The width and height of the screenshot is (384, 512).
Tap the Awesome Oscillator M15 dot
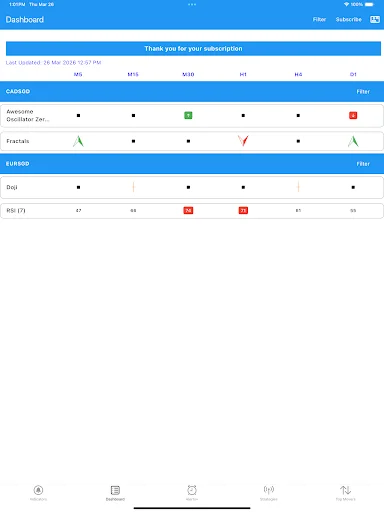[x=133, y=115]
